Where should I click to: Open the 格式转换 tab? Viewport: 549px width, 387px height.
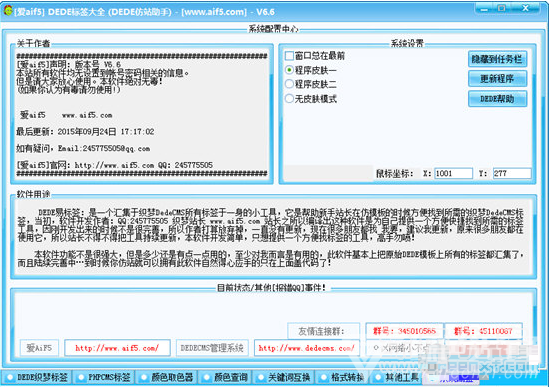pyautogui.click(x=341, y=378)
